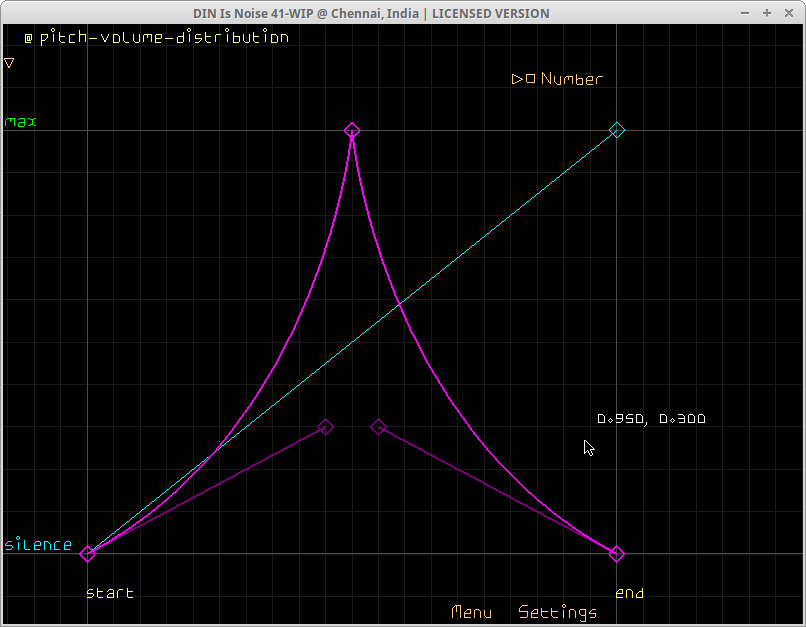The image size is (806, 627).
Task: Expand the small triangle below the title
Action: (x=9, y=63)
